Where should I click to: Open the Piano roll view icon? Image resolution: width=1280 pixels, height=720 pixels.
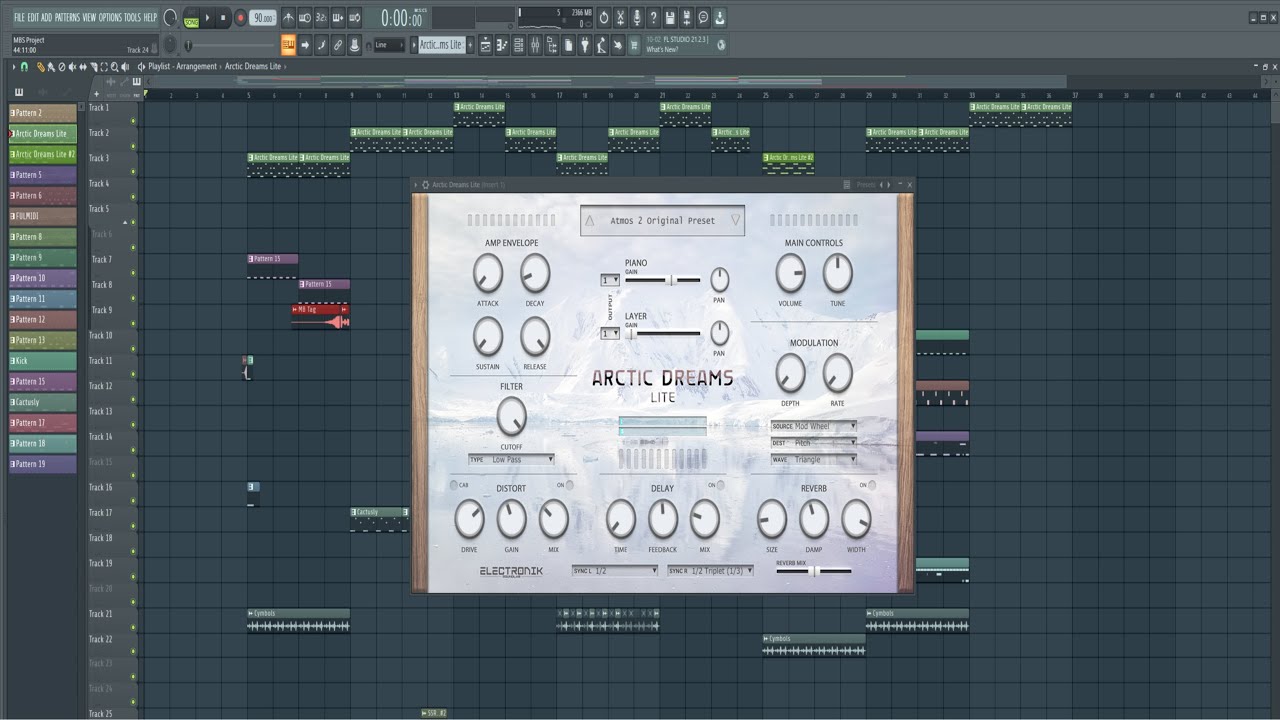click(x=502, y=44)
